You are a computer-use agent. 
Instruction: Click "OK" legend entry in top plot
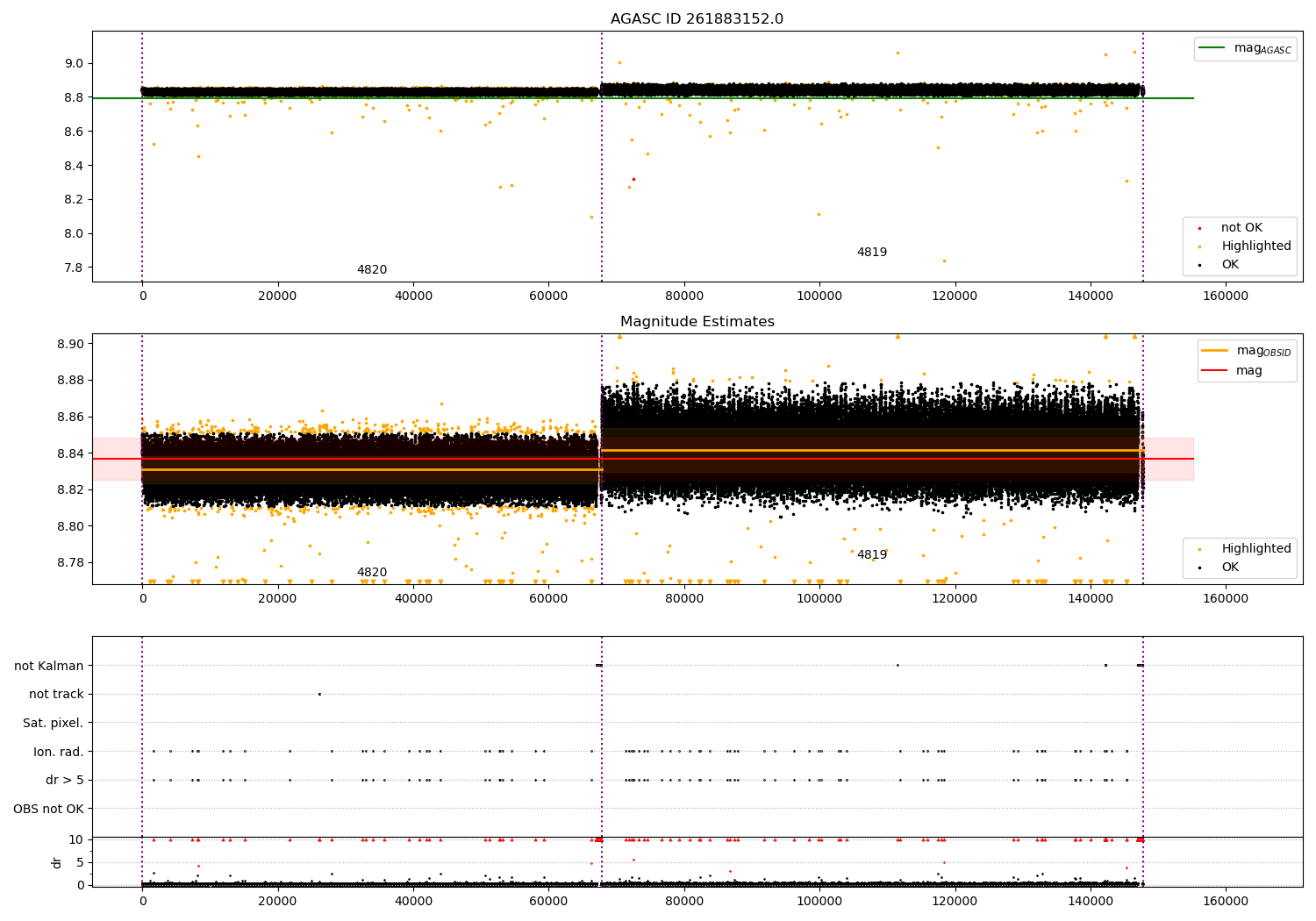pos(1230,265)
